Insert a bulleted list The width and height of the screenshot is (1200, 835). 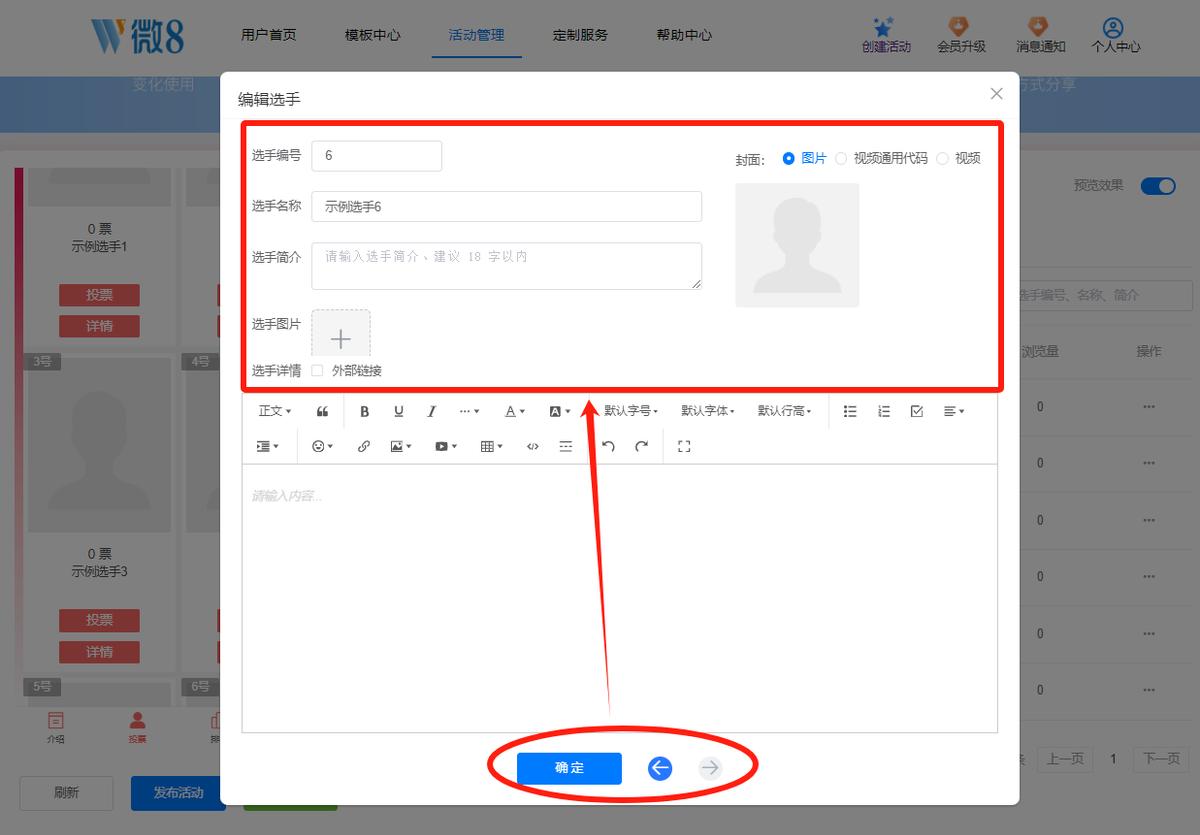click(850, 411)
